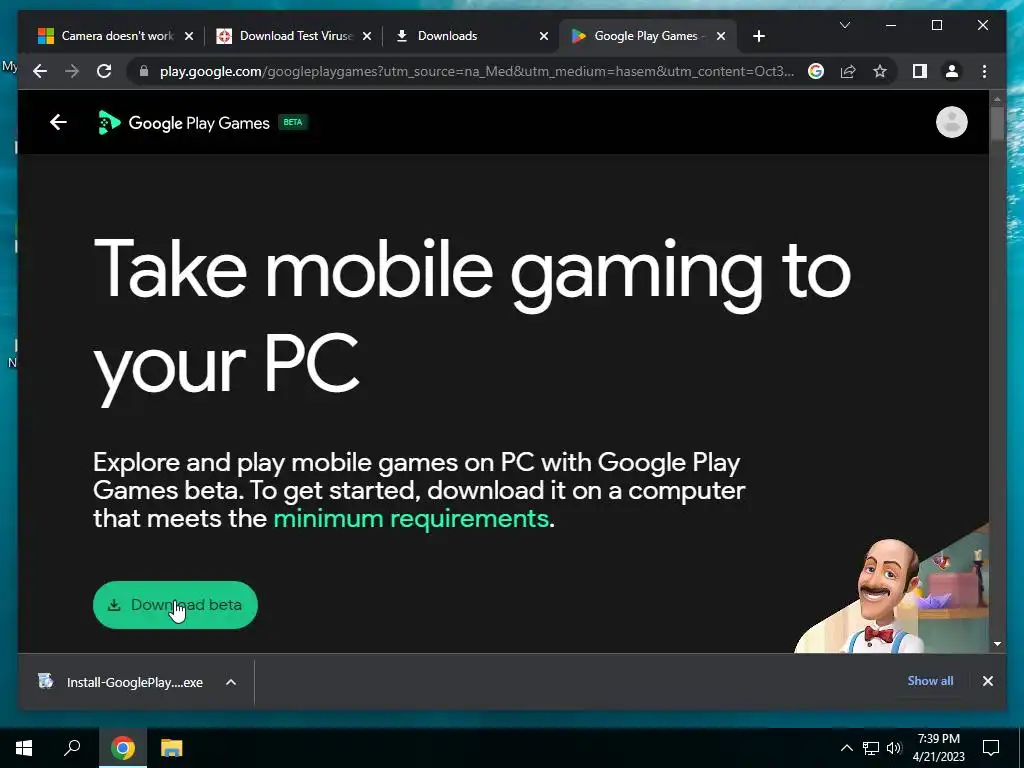1024x768 pixels.
Task: Click the Google Play Games logo
Action: (183, 123)
